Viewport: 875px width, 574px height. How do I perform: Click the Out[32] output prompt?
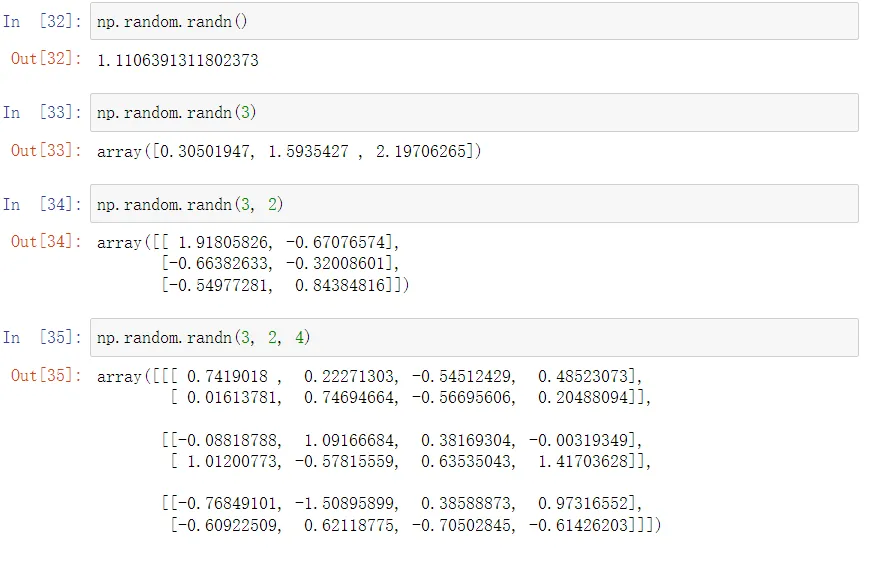pos(46,59)
